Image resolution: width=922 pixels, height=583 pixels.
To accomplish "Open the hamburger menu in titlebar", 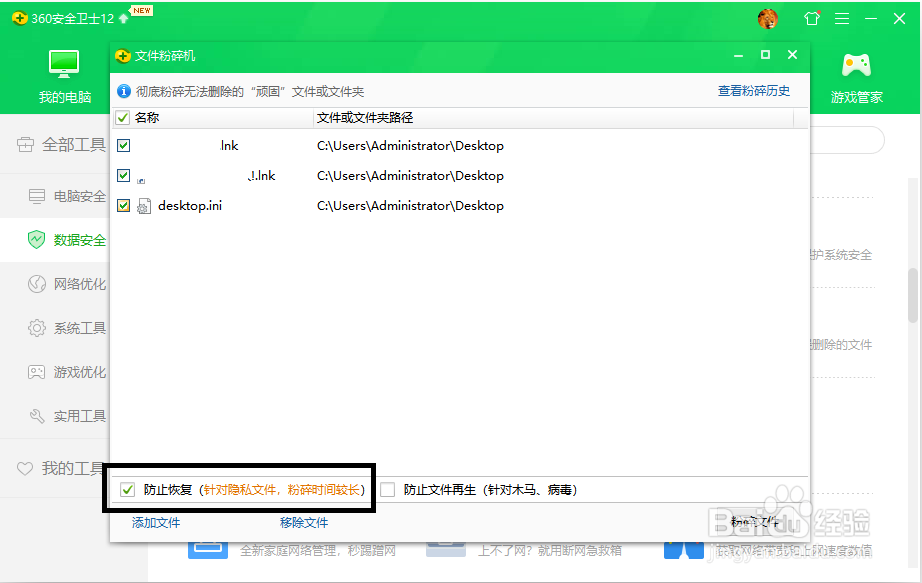I will (x=843, y=18).
